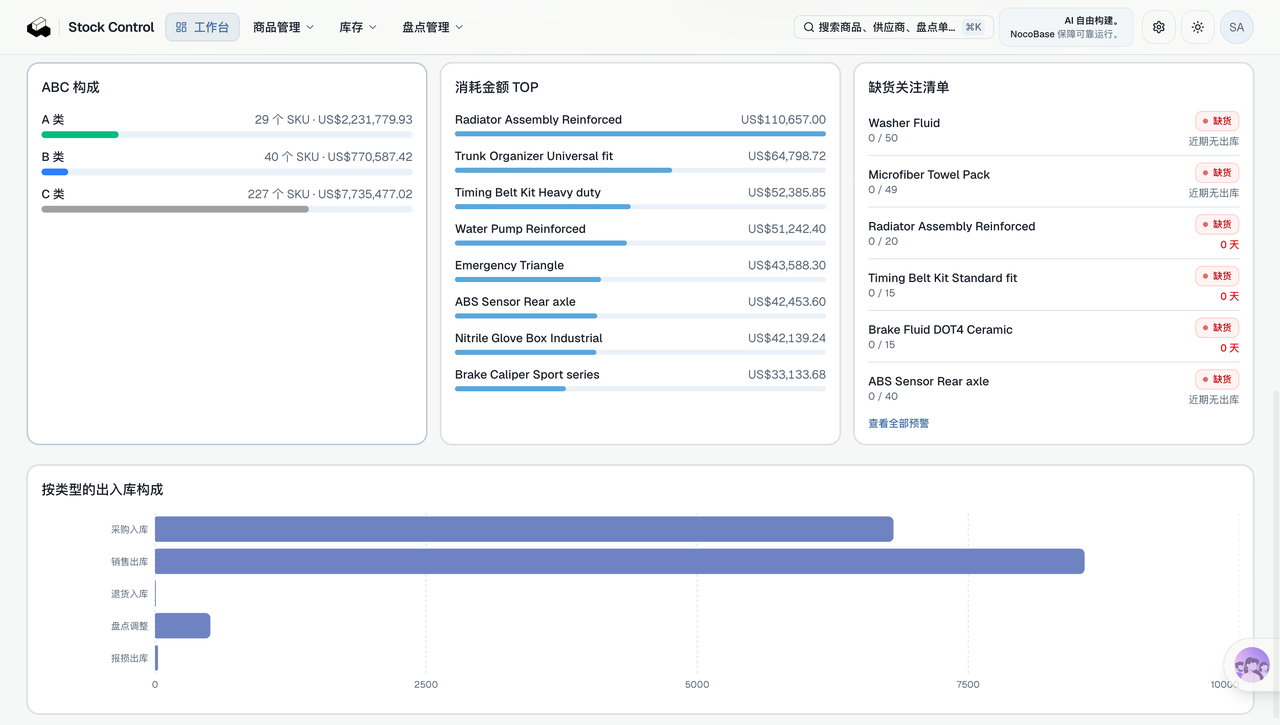
Task: Expand the 库存 menu
Action: (x=358, y=27)
